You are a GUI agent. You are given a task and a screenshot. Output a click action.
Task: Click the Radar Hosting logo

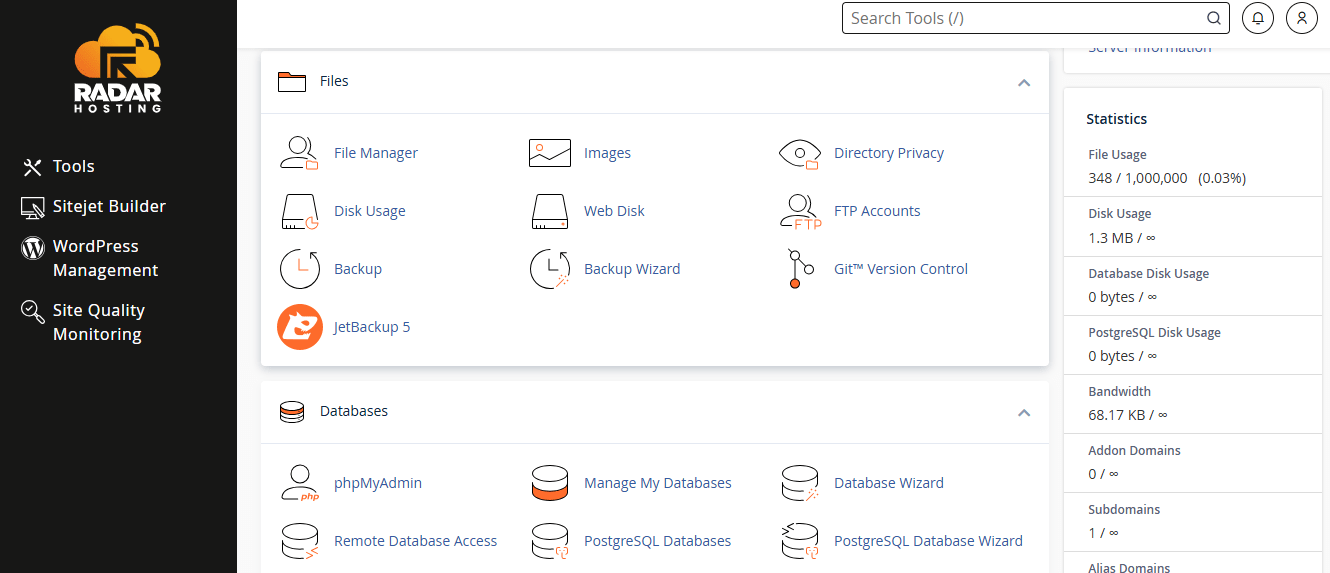coord(118,68)
